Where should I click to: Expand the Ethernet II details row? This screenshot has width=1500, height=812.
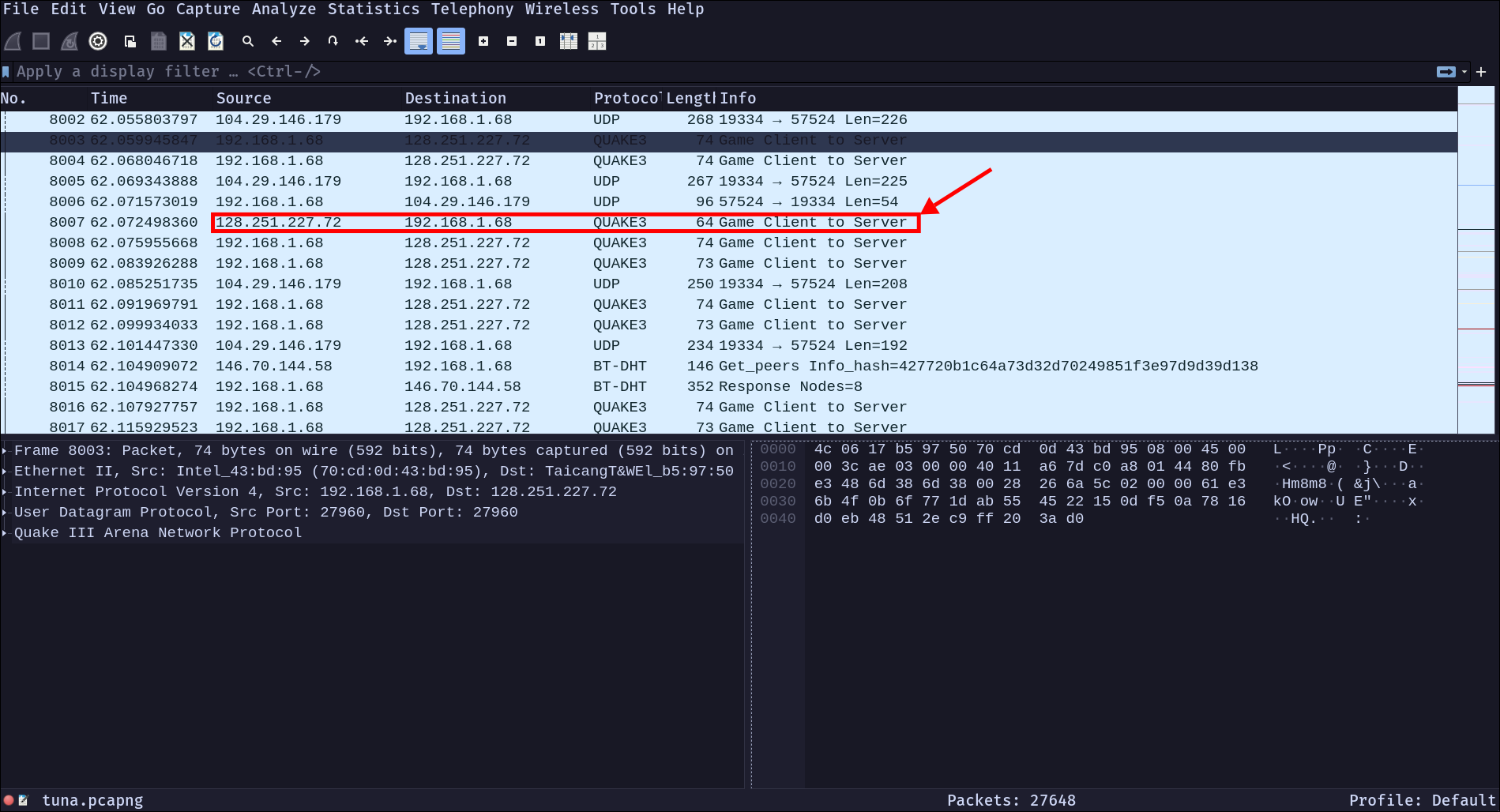5,472
